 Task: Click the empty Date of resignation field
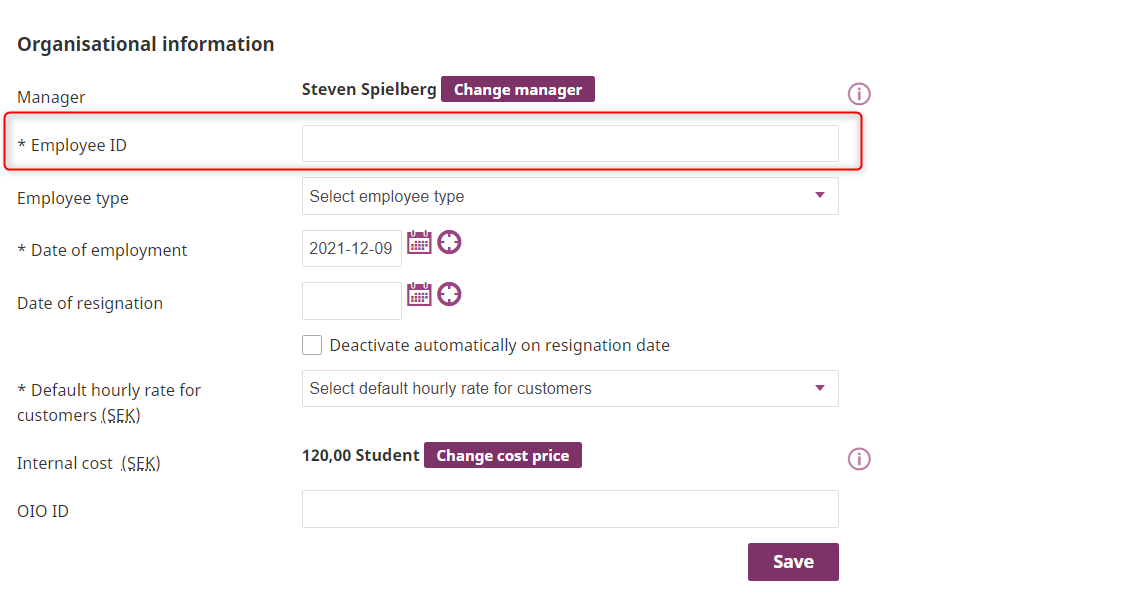tap(351, 301)
